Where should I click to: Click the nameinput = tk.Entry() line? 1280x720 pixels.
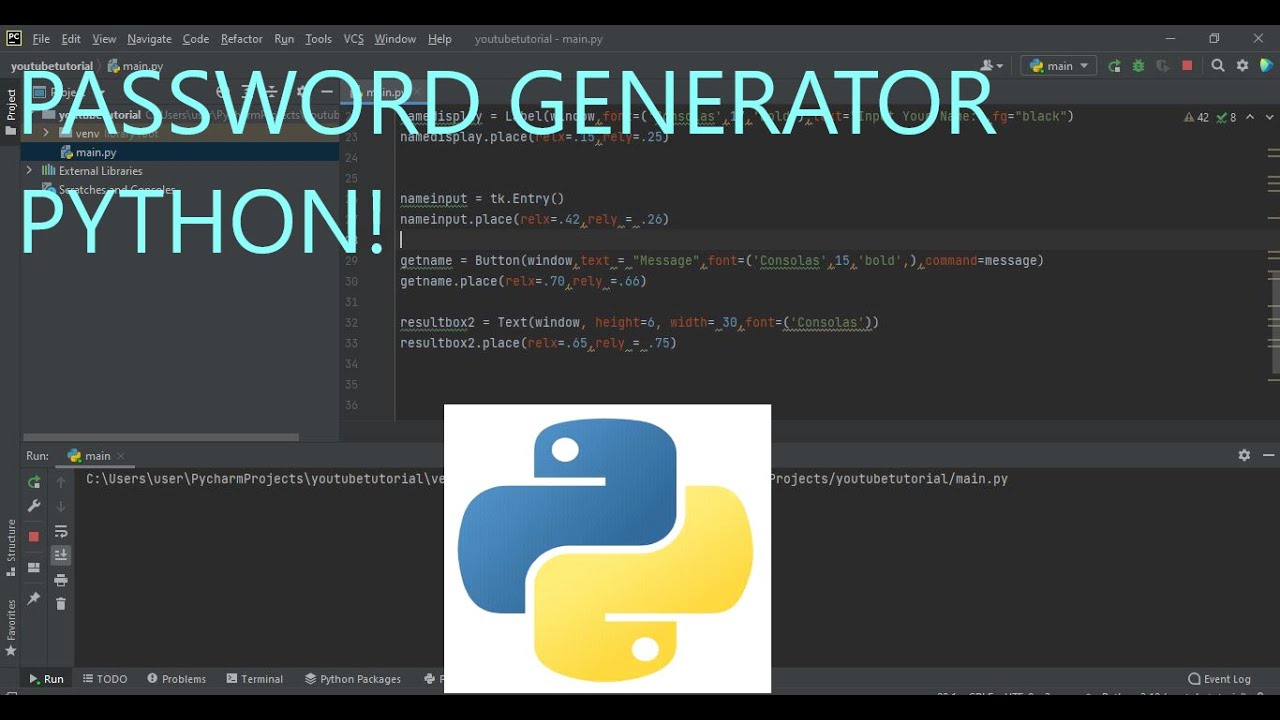[482, 199]
